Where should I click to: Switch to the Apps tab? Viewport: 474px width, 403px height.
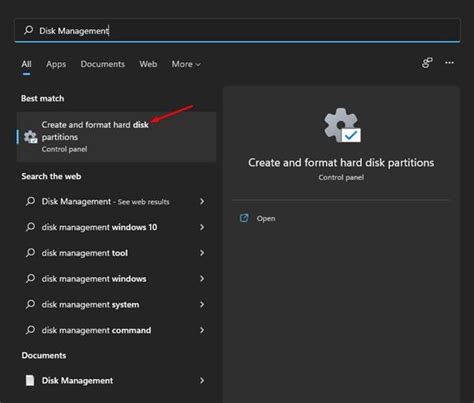point(56,64)
